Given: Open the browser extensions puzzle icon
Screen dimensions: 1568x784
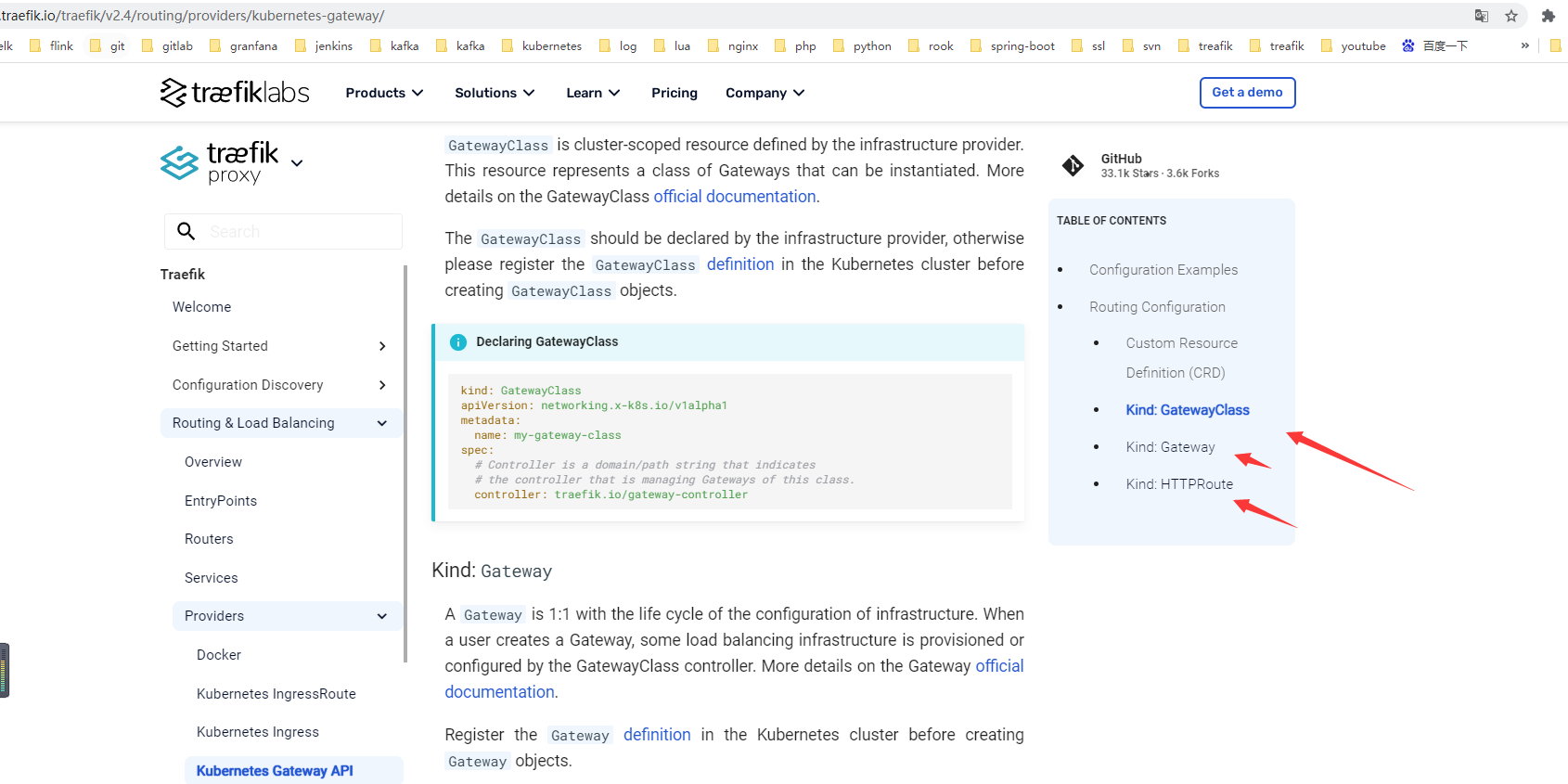Looking at the screenshot, I should (x=1548, y=16).
